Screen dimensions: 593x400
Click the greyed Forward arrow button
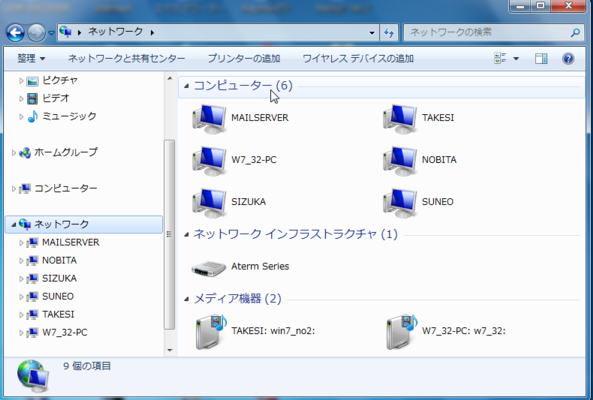[36, 33]
